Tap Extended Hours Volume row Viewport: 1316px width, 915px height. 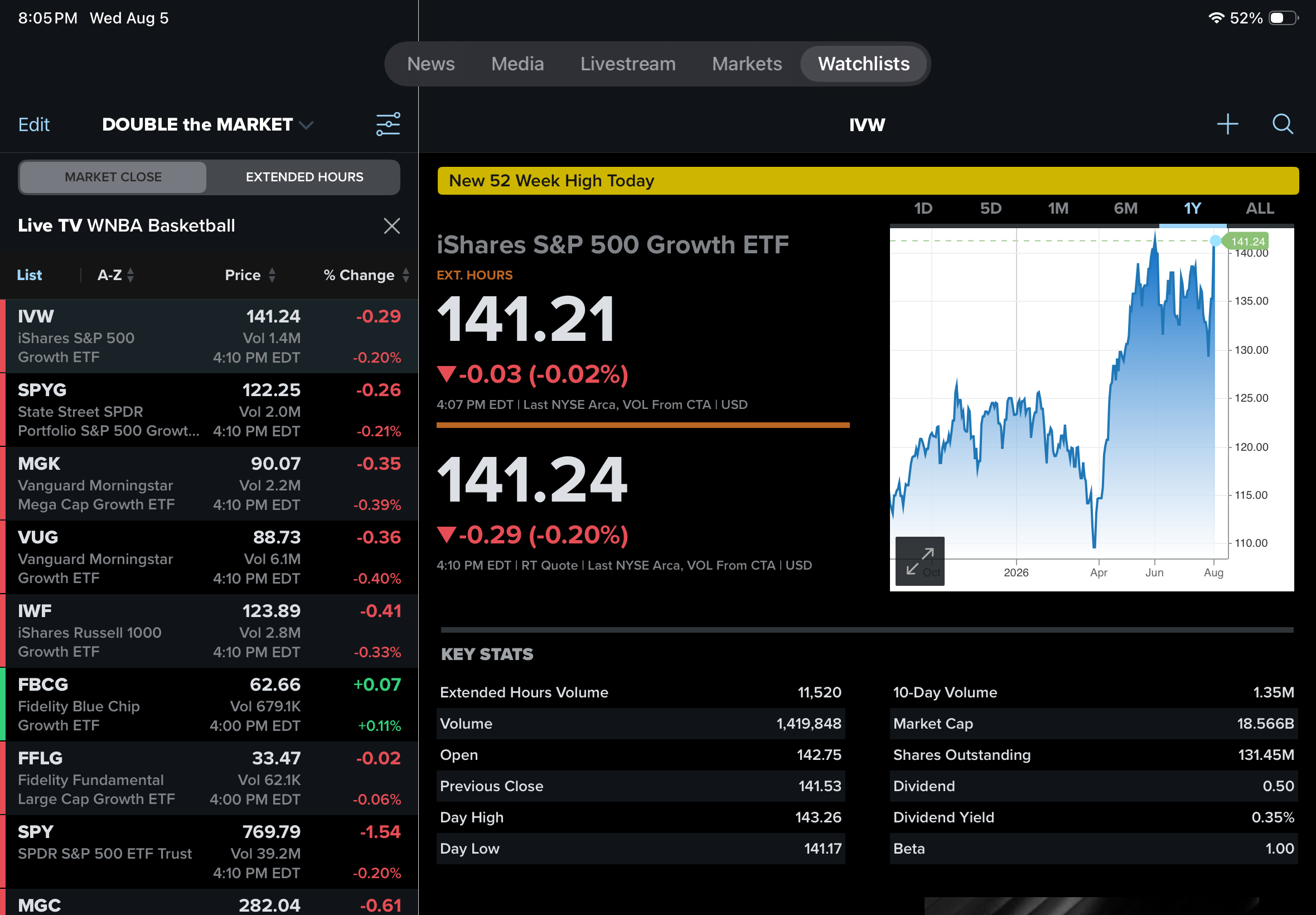(x=641, y=692)
